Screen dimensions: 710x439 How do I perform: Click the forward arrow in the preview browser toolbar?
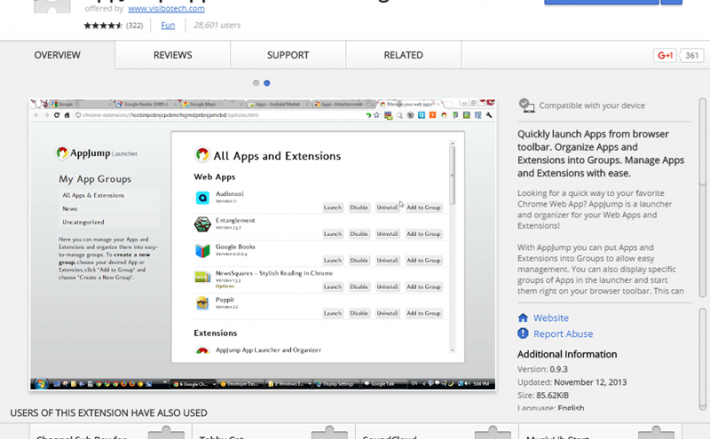click(46, 115)
